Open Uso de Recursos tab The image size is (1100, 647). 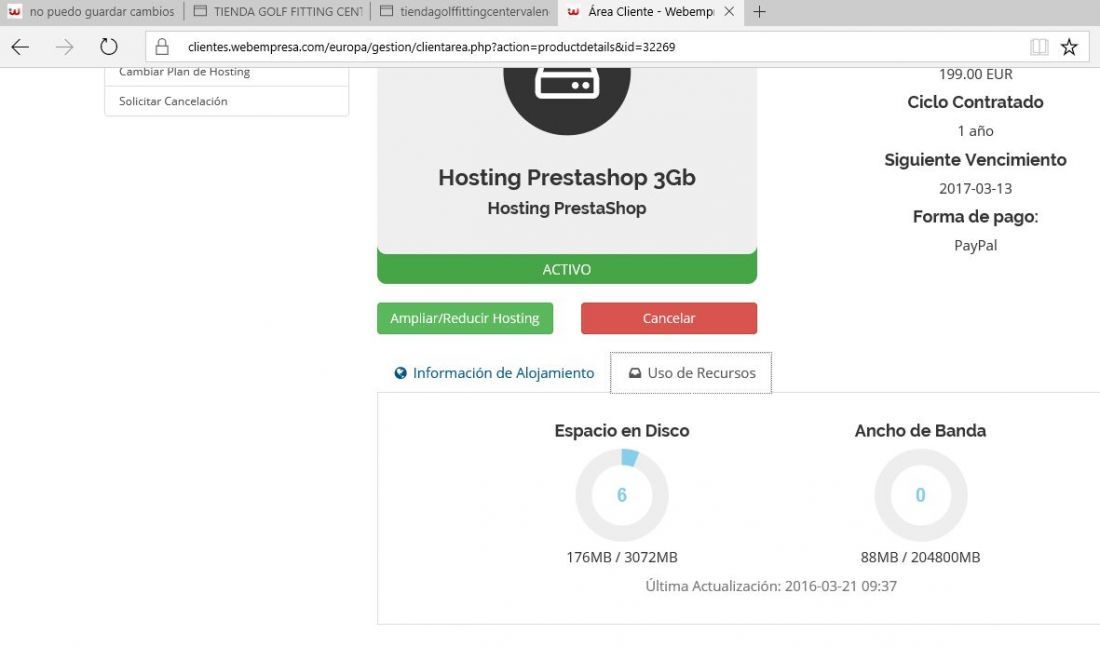(691, 373)
